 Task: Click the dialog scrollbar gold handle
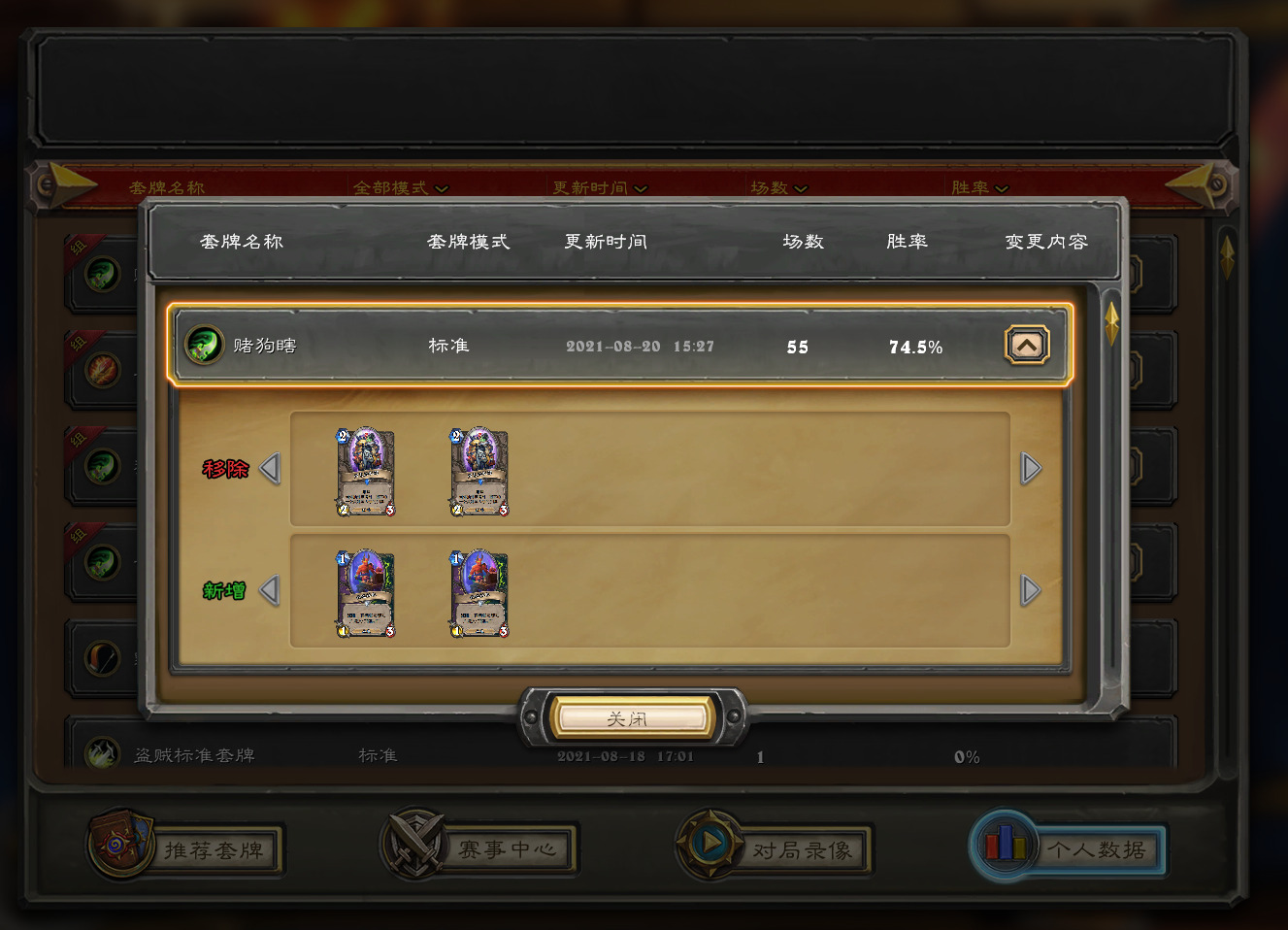tap(1111, 322)
